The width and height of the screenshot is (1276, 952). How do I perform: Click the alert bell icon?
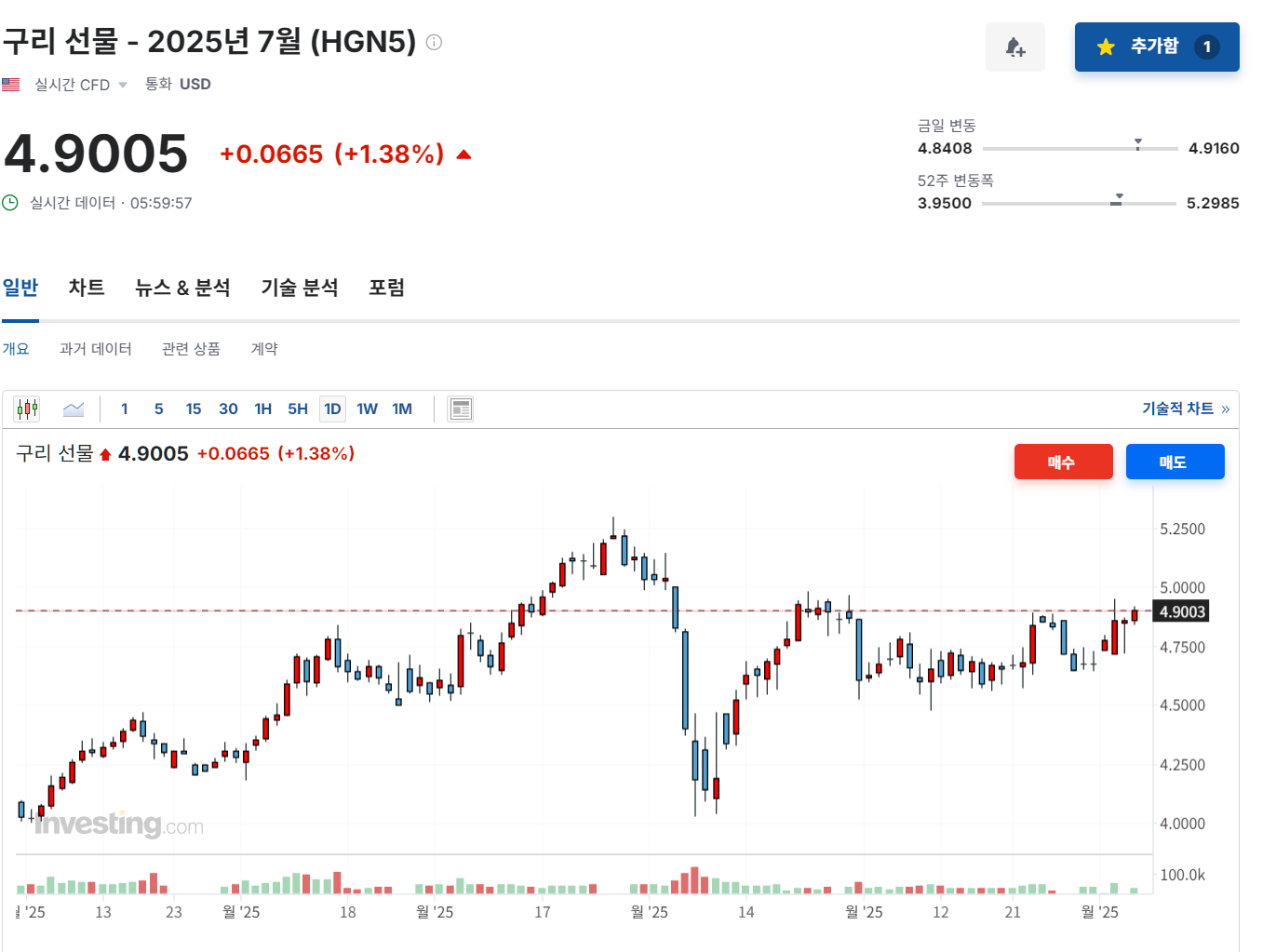pyautogui.click(x=1014, y=47)
